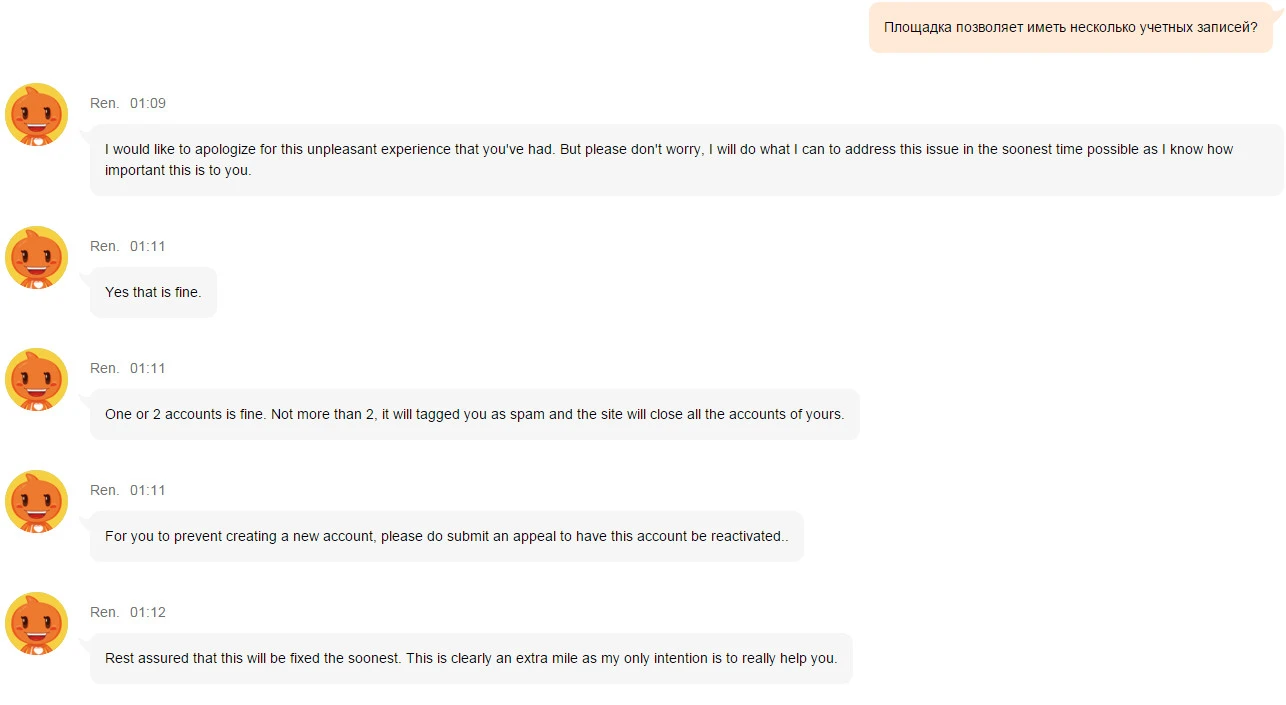Click Ren's avatar beside the 01:12 message
1286x705 pixels.
[37, 624]
